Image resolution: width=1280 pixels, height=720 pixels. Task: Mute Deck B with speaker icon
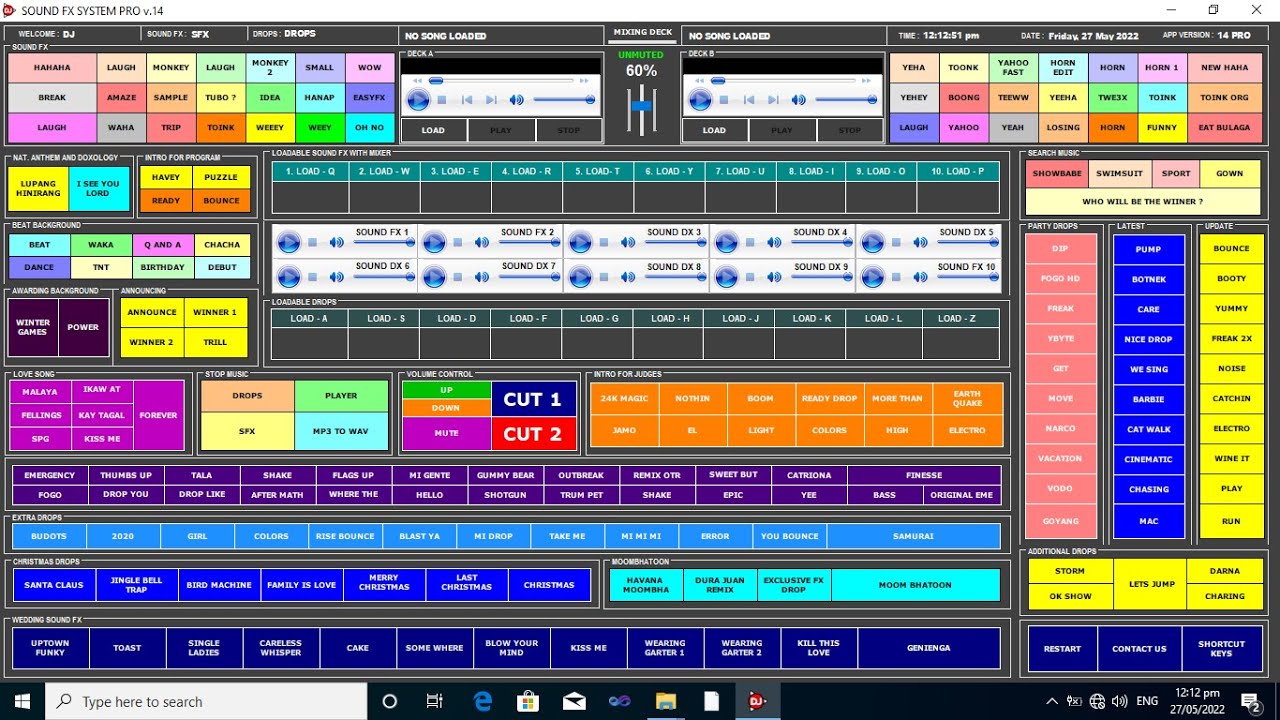point(798,100)
